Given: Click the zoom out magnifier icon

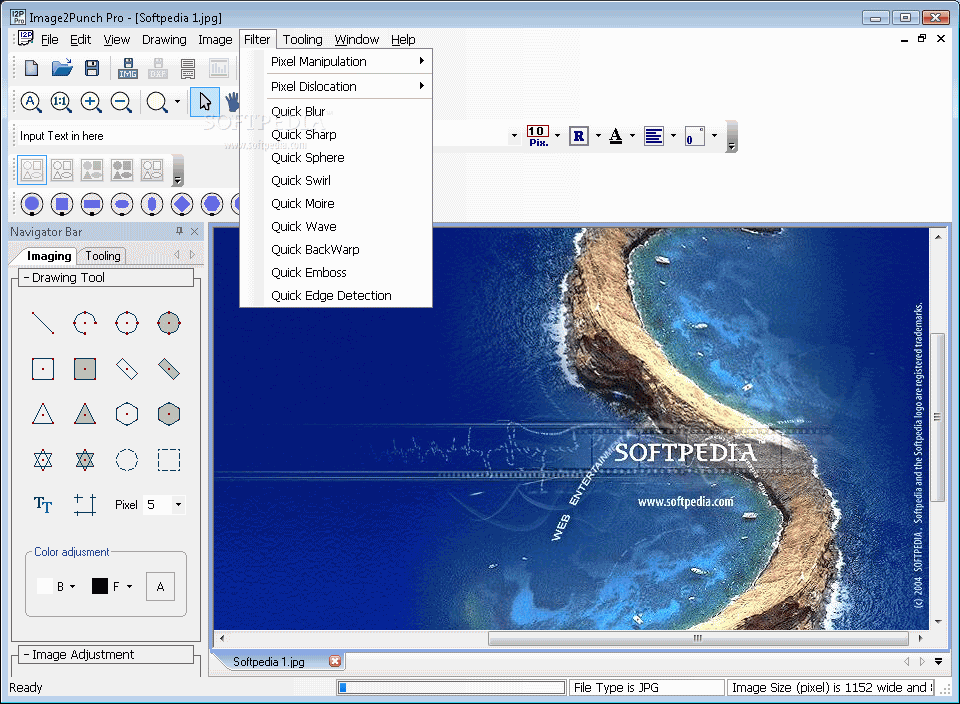Looking at the screenshot, I should pyautogui.click(x=121, y=102).
